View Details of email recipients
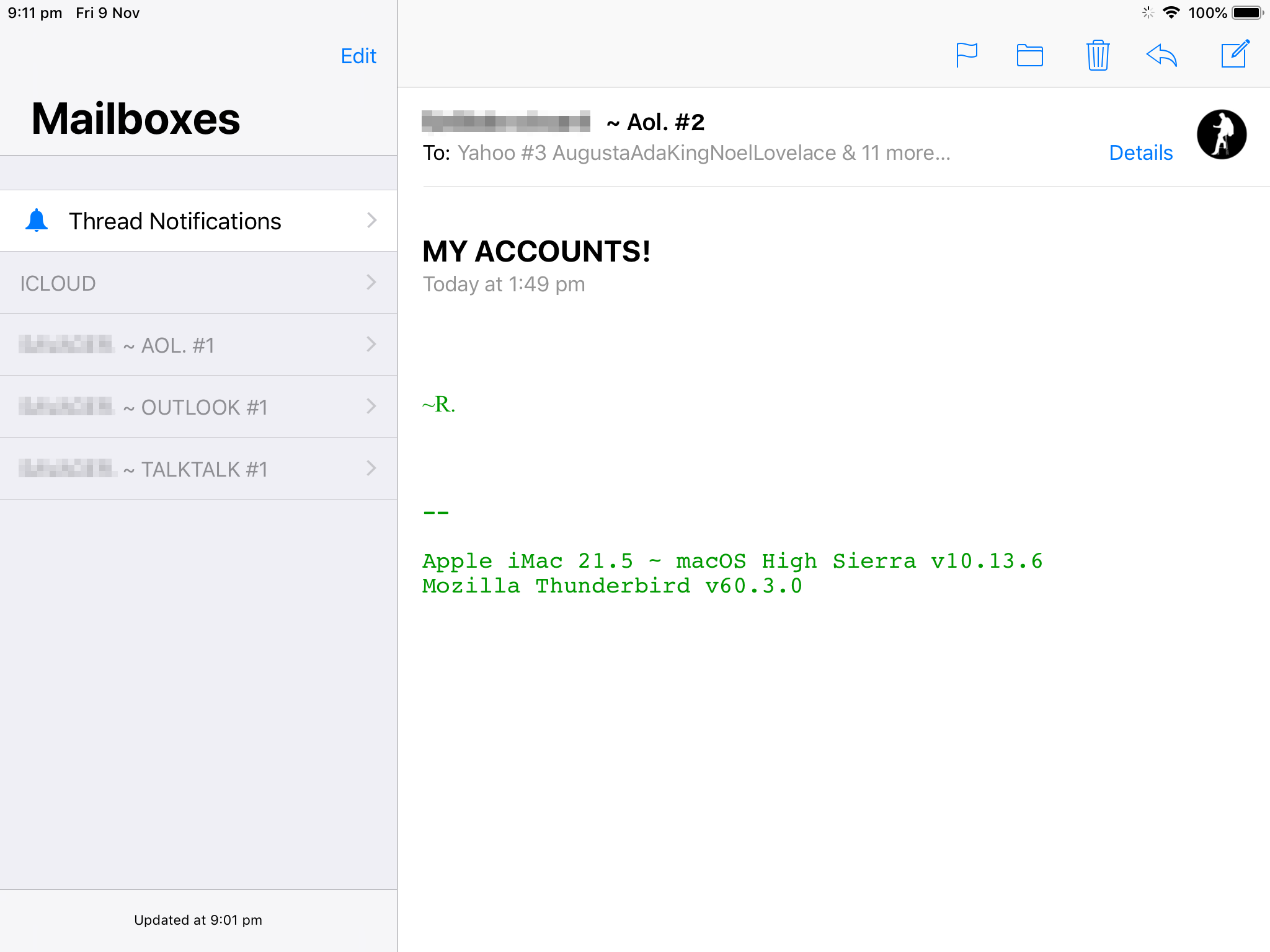The height and width of the screenshot is (952, 1270). pyautogui.click(x=1140, y=152)
